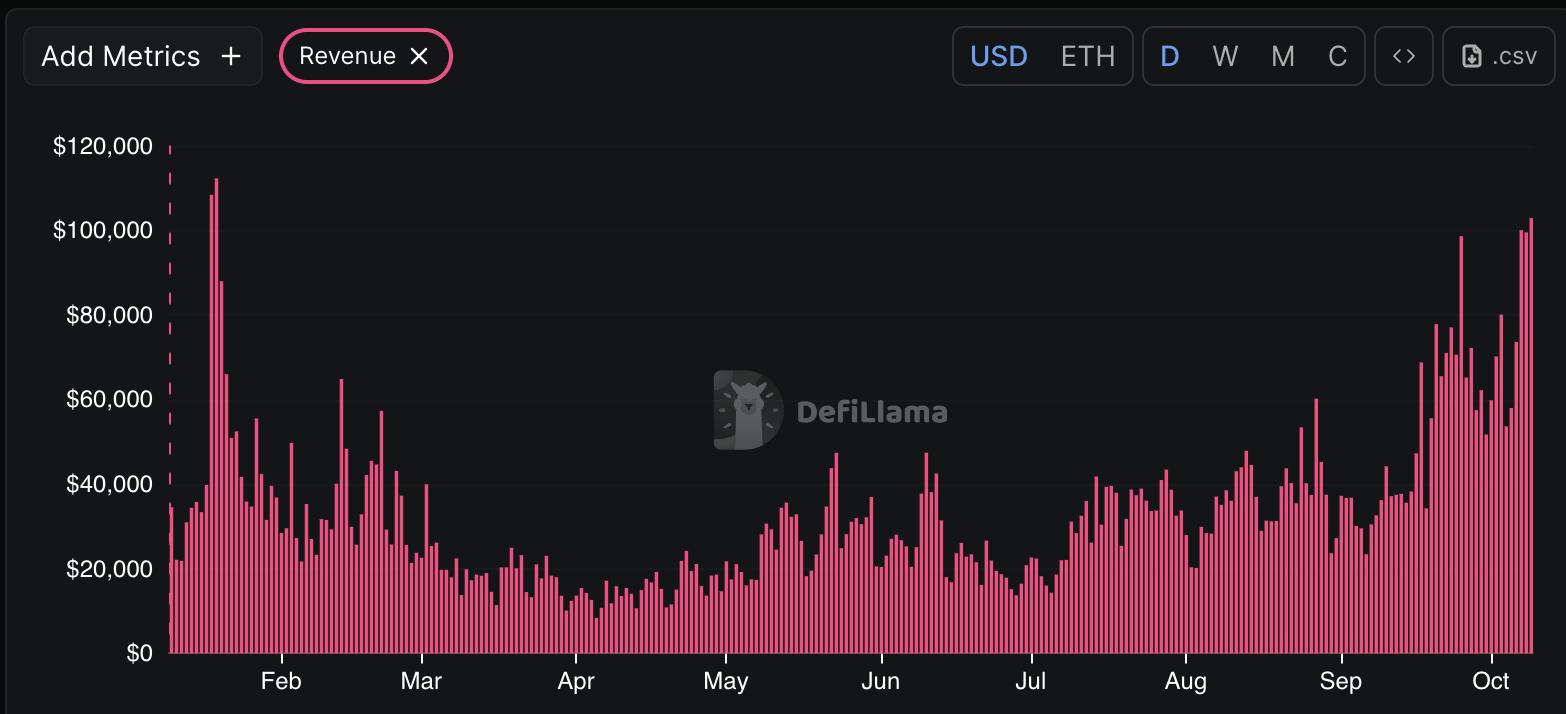
Task: Click the download file icon for .csv
Action: [1472, 57]
